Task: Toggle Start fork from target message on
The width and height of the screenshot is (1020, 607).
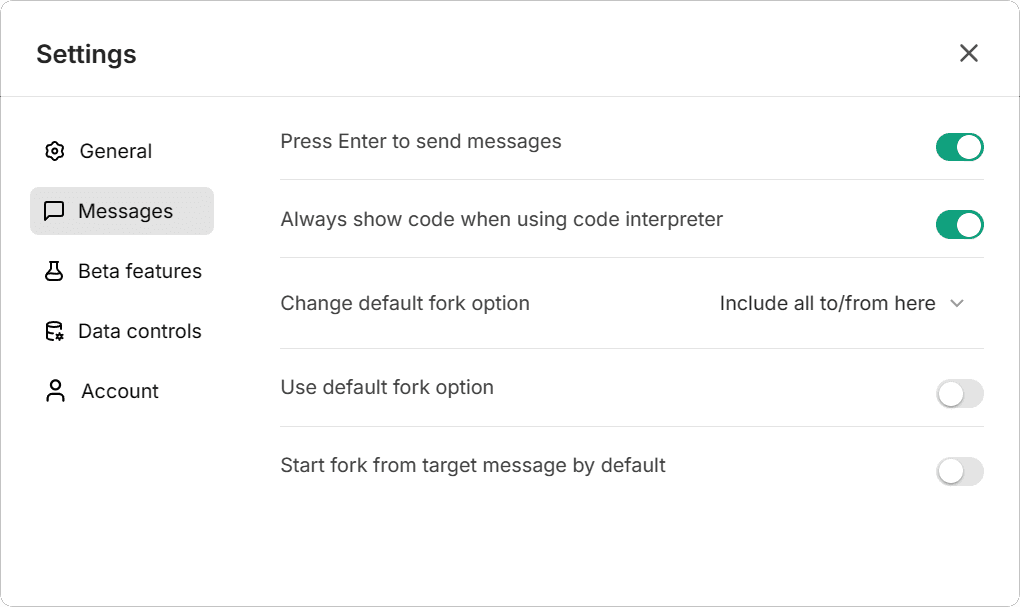Action: [x=959, y=472]
